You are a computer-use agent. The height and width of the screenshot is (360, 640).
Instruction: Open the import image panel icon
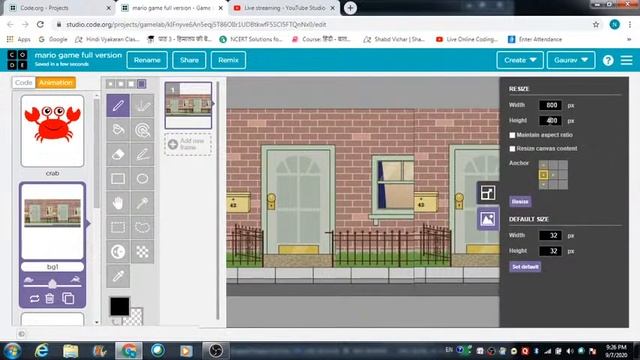488,219
